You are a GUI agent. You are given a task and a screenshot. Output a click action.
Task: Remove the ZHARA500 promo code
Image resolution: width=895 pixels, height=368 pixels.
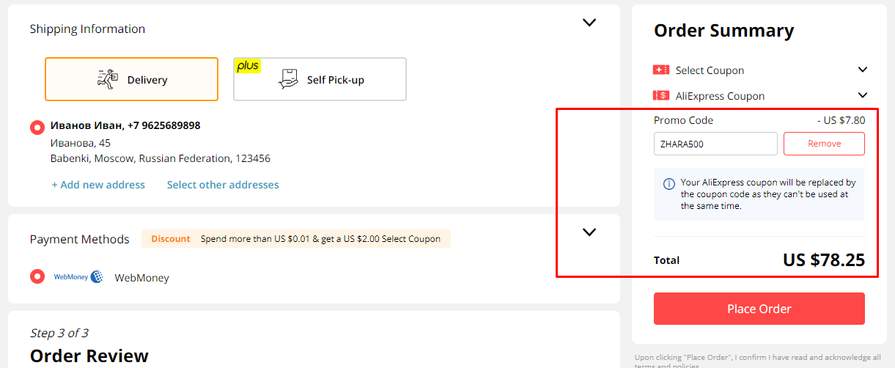824,144
